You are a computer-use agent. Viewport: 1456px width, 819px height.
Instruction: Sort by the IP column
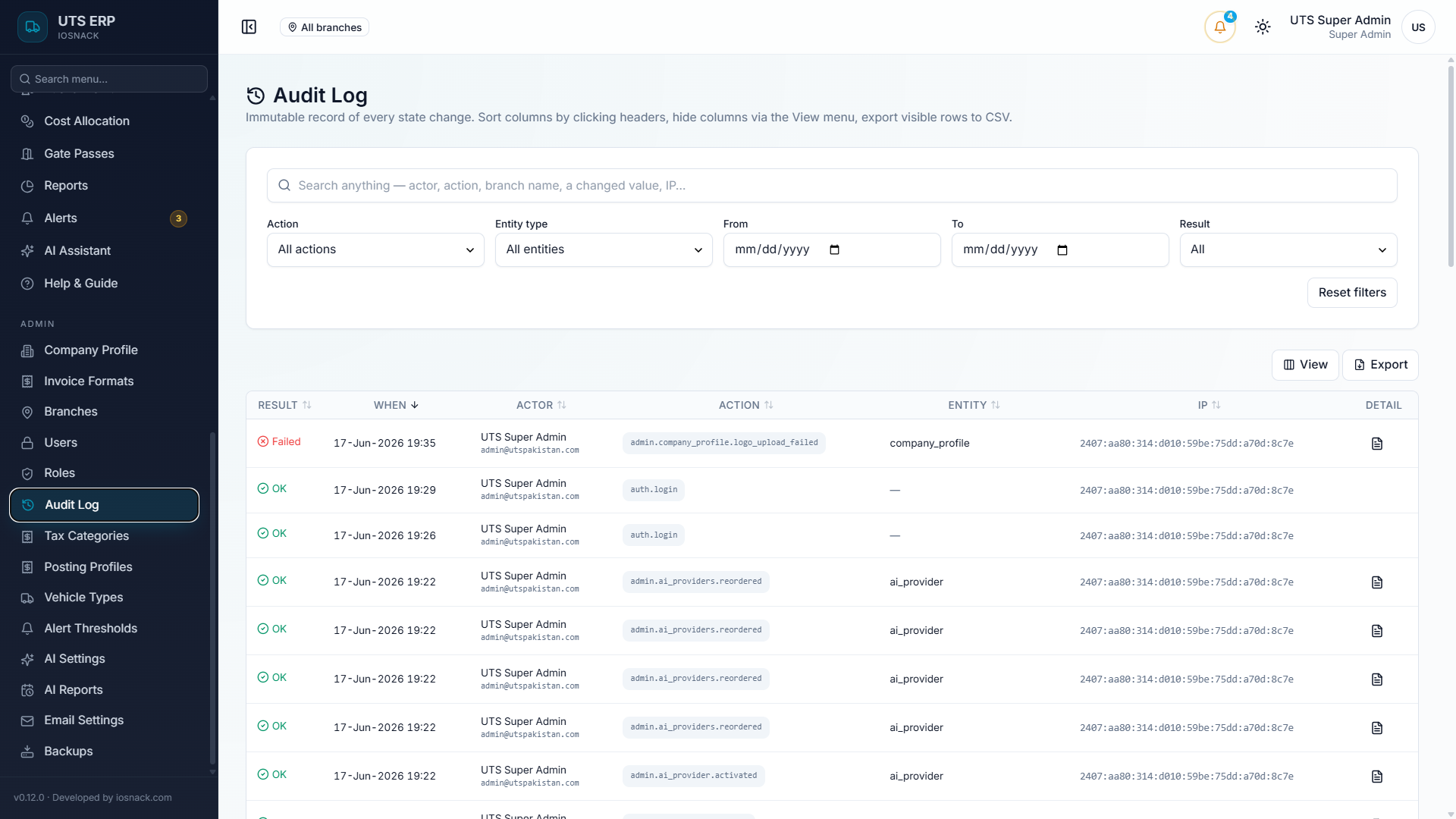tap(1210, 406)
